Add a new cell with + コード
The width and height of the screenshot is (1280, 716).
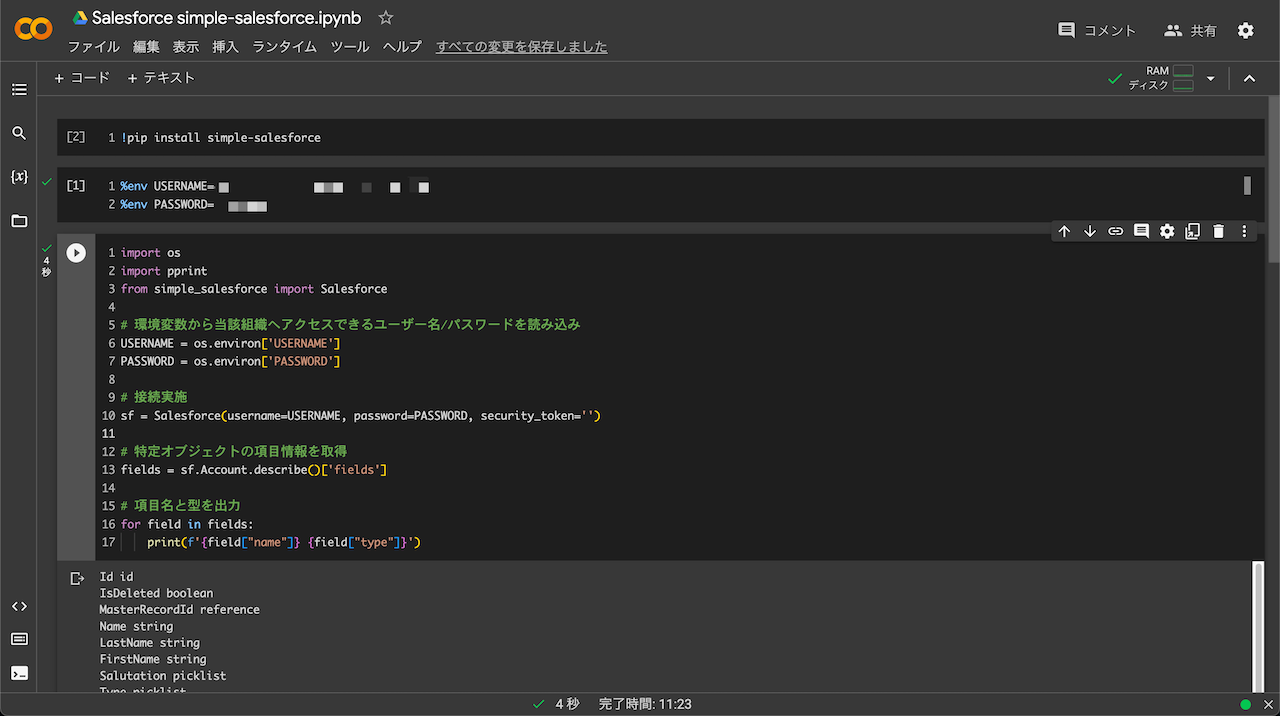tap(81, 77)
